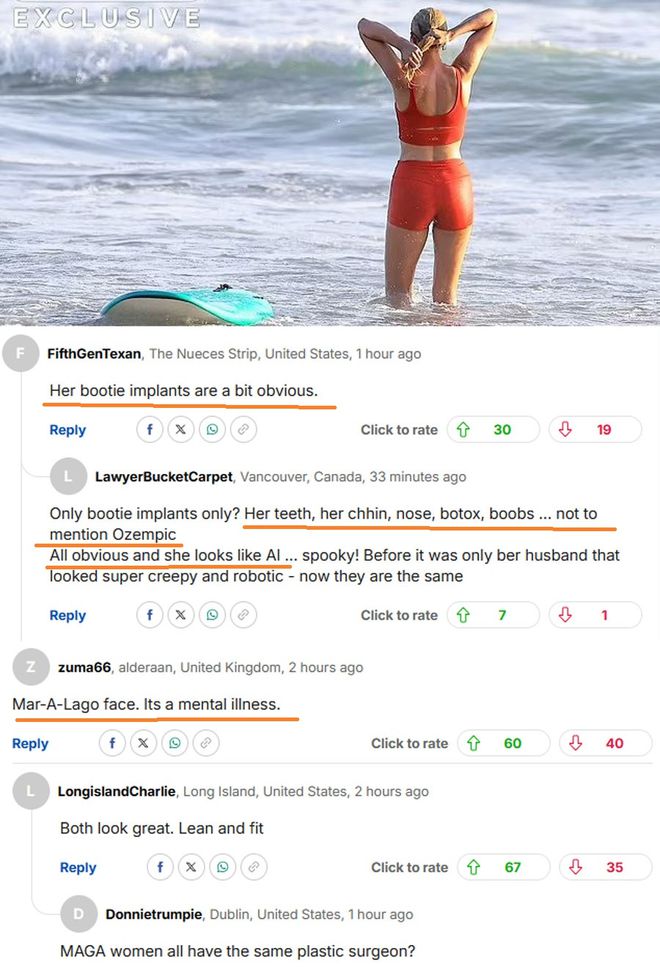Reply to zuma66's Mar-A-Lago comment
Screen dimensions: 660x967
click(30, 744)
